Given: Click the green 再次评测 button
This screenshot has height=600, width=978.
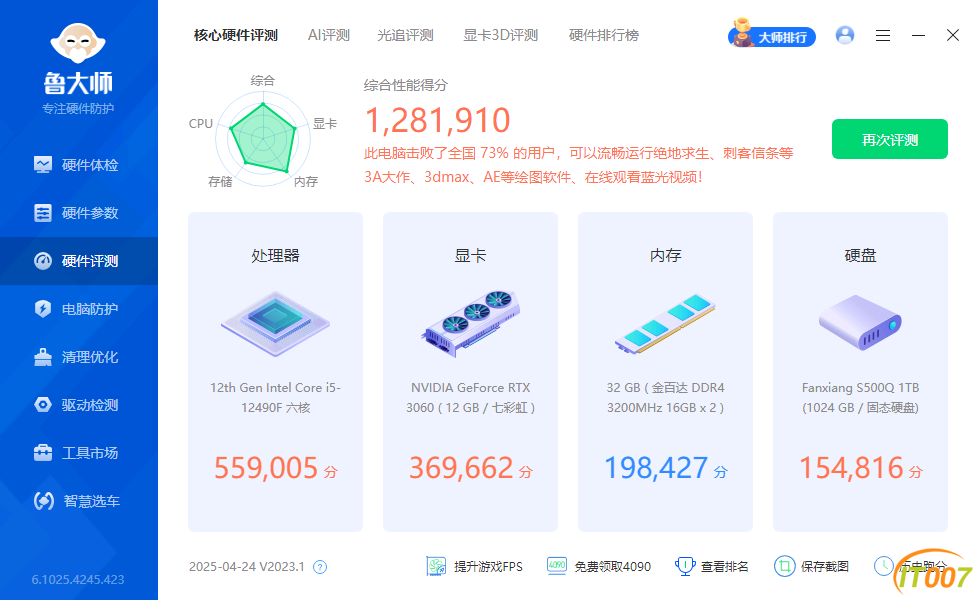Looking at the screenshot, I should 889,139.
